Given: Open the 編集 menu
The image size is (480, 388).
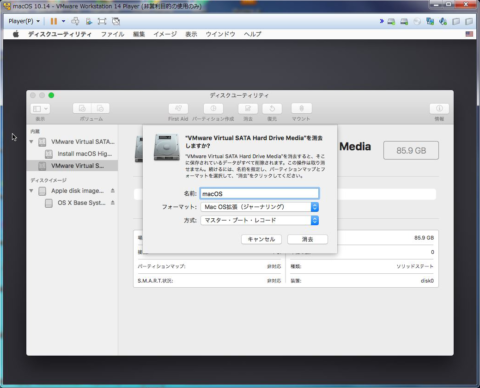Looking at the screenshot, I should (x=139, y=34).
